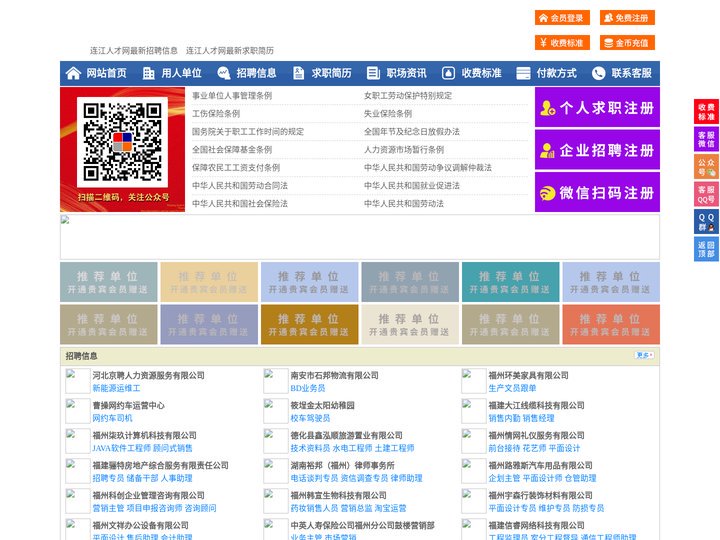Screen dimensions: 720x540
Task: Click the 企业招聘注册 purple button
Action: point(597,150)
